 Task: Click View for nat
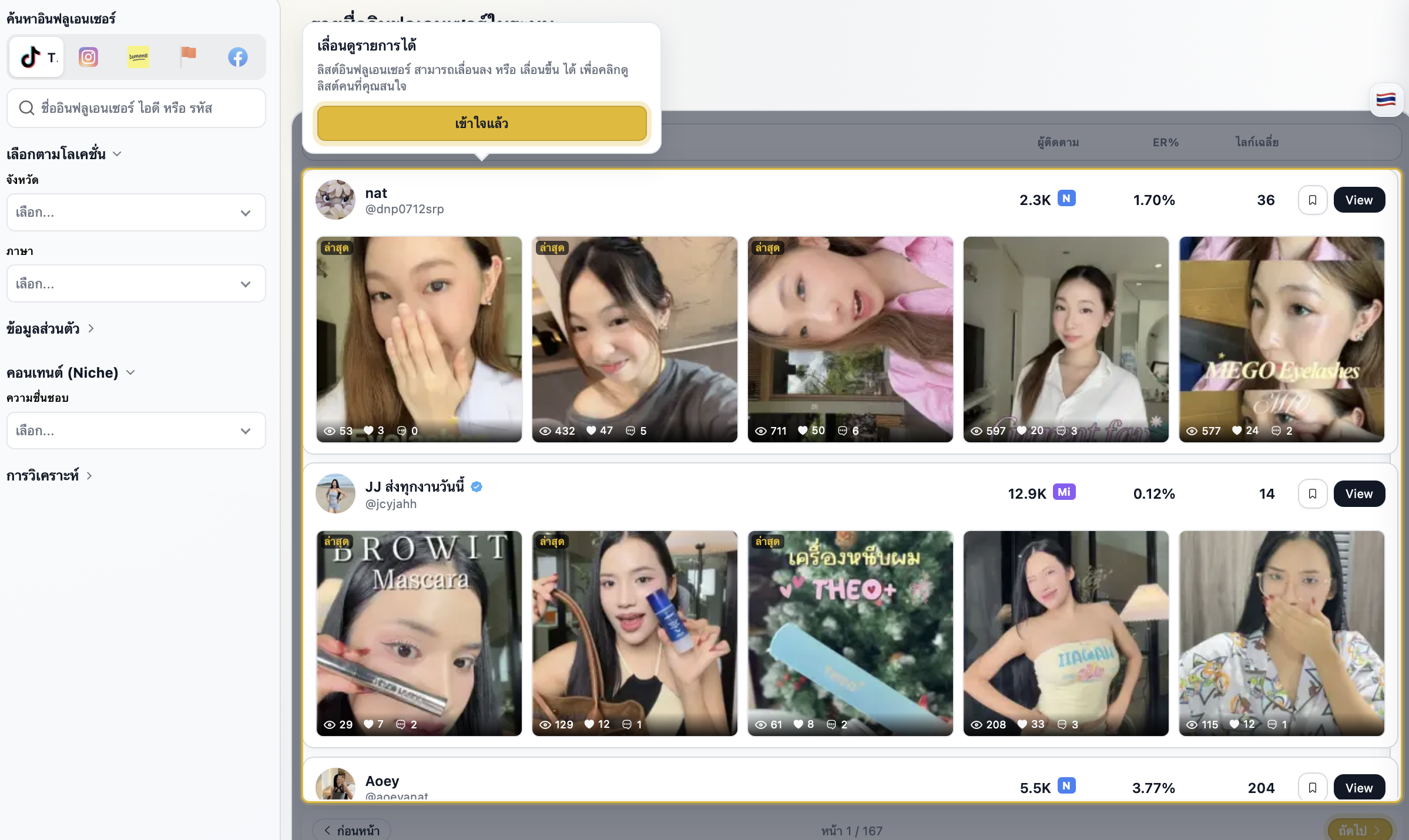(1359, 200)
